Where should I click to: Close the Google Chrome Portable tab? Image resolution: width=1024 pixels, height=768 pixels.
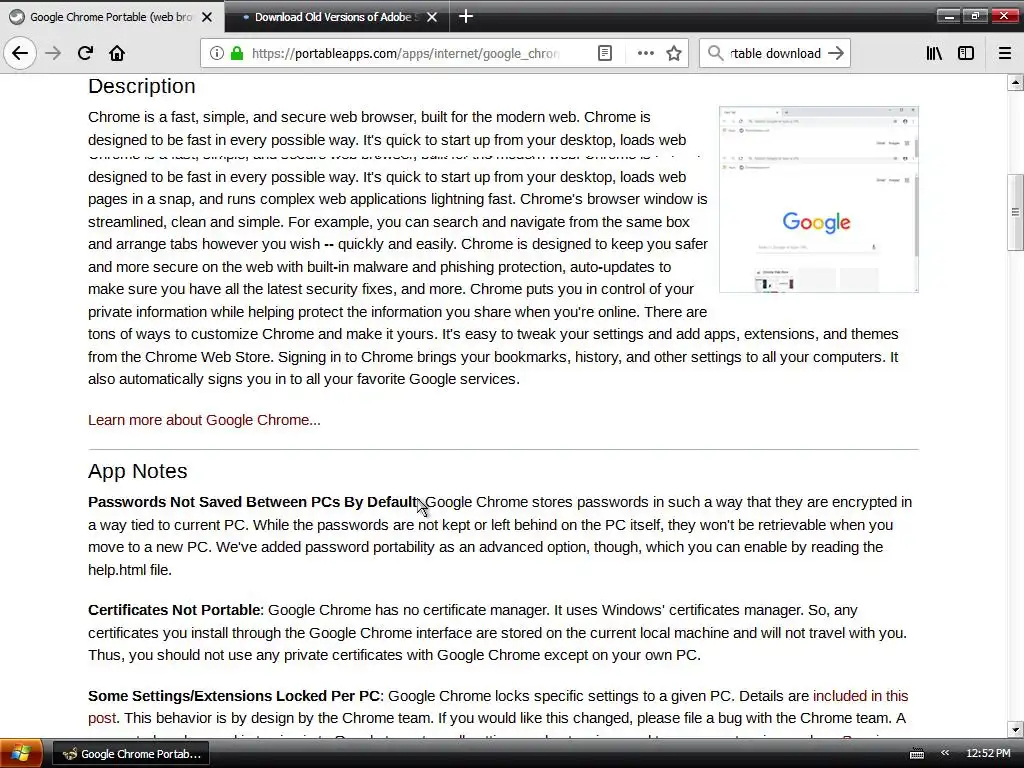point(207,17)
